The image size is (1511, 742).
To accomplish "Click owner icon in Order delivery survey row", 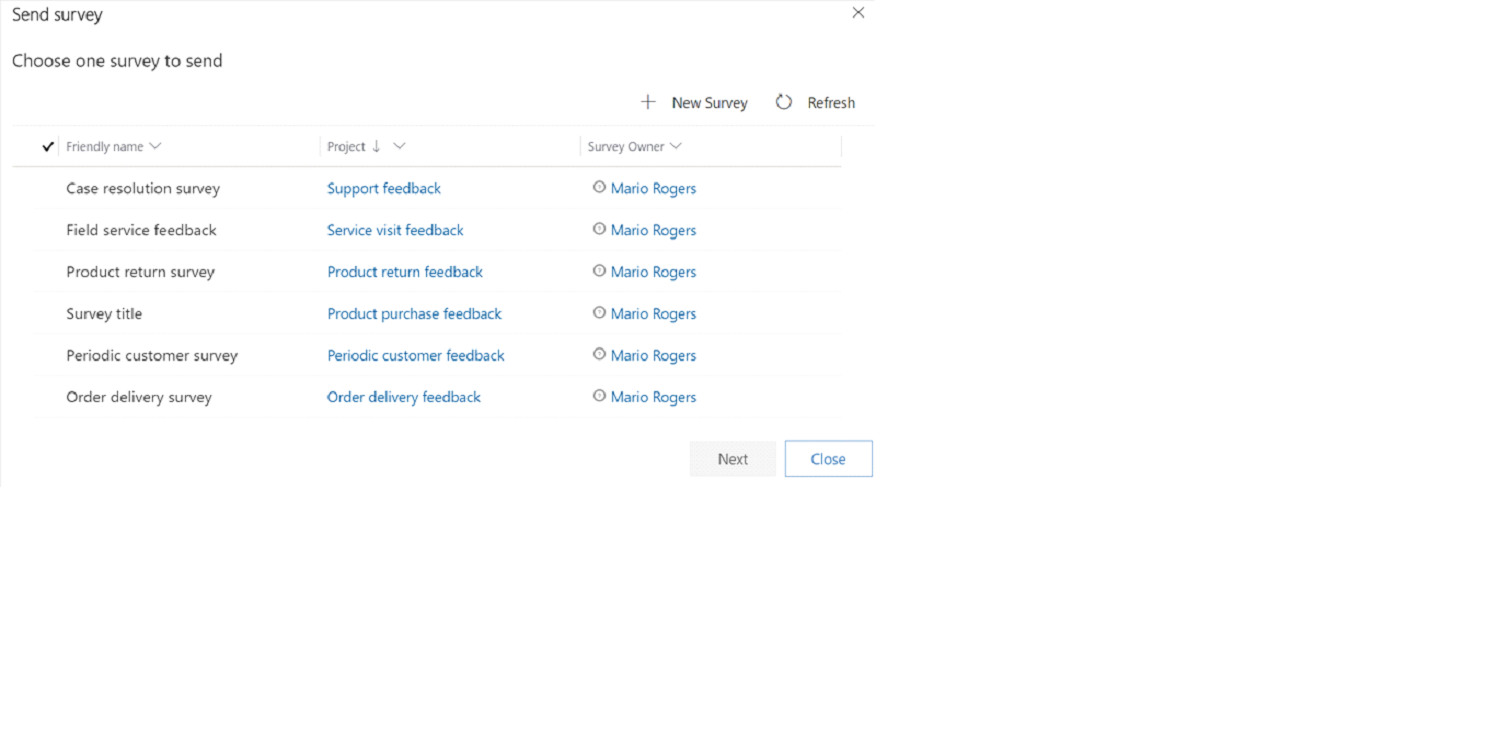I will point(599,396).
